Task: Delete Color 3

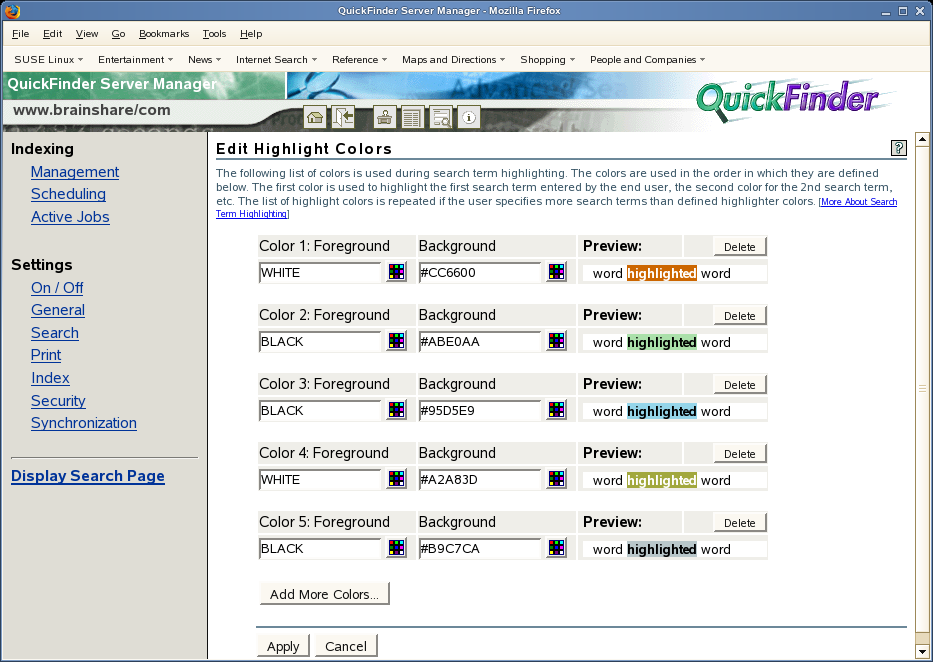Action: click(740, 385)
